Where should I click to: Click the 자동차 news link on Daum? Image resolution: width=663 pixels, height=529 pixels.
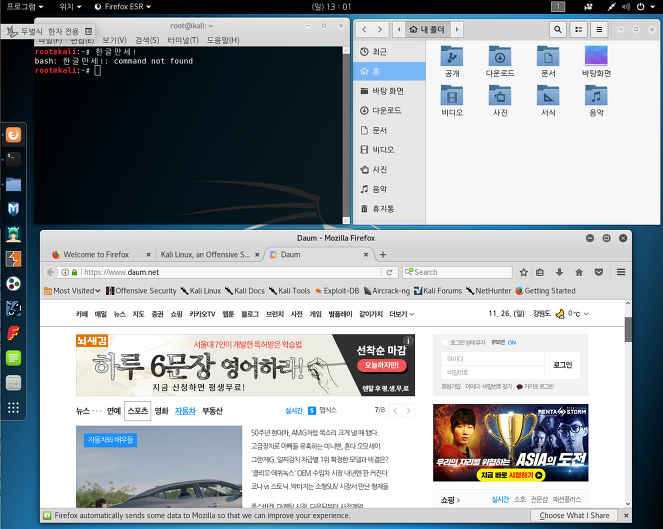[185, 411]
